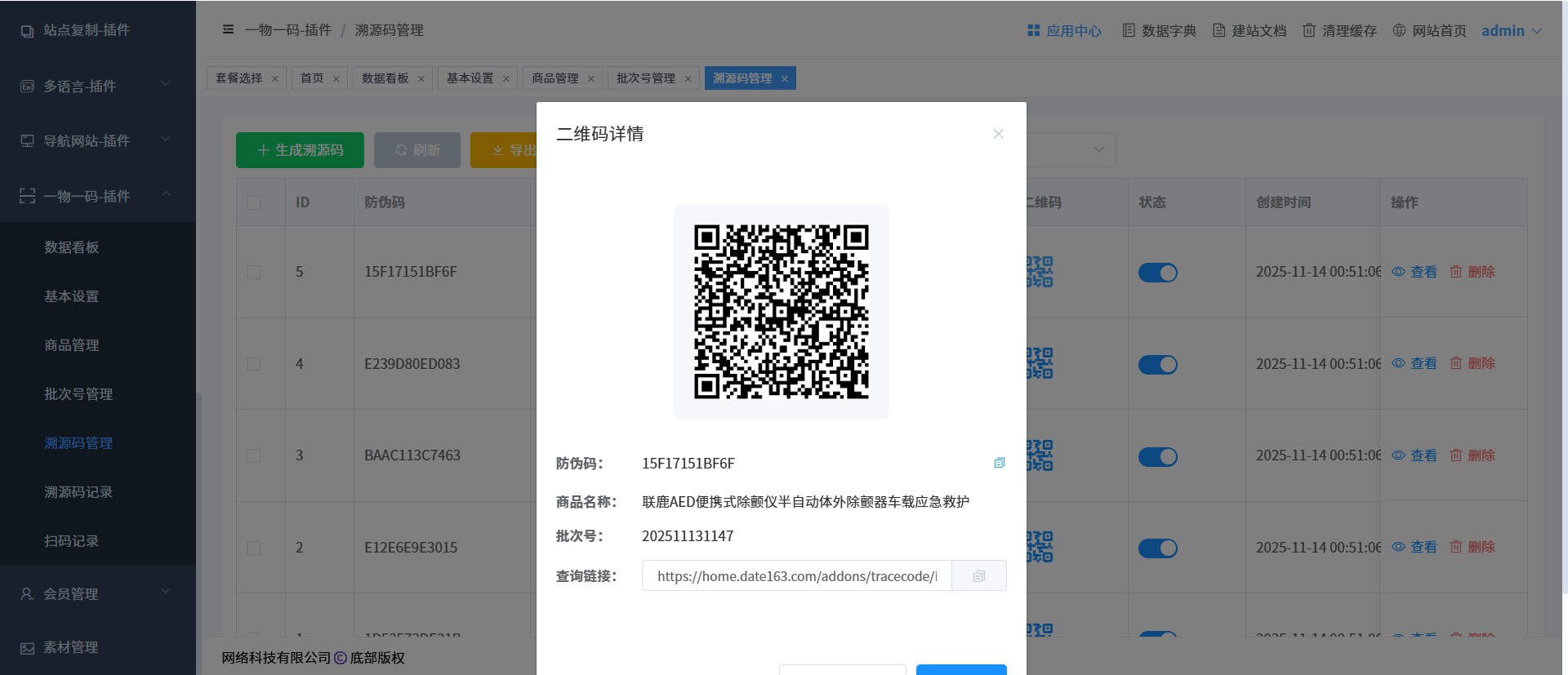Switch to the 批次号管理 tab
This screenshot has width=1568, height=675.
click(x=645, y=78)
